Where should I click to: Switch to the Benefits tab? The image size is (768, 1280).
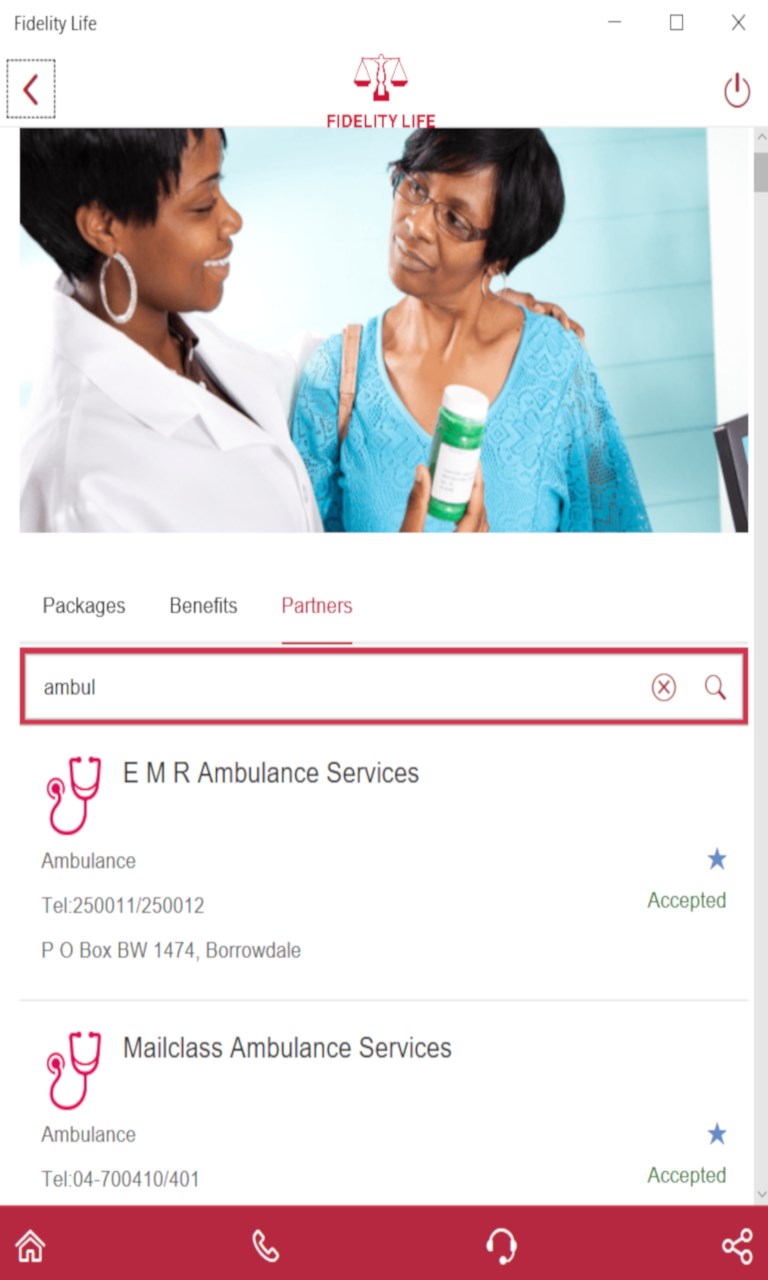[x=203, y=606]
